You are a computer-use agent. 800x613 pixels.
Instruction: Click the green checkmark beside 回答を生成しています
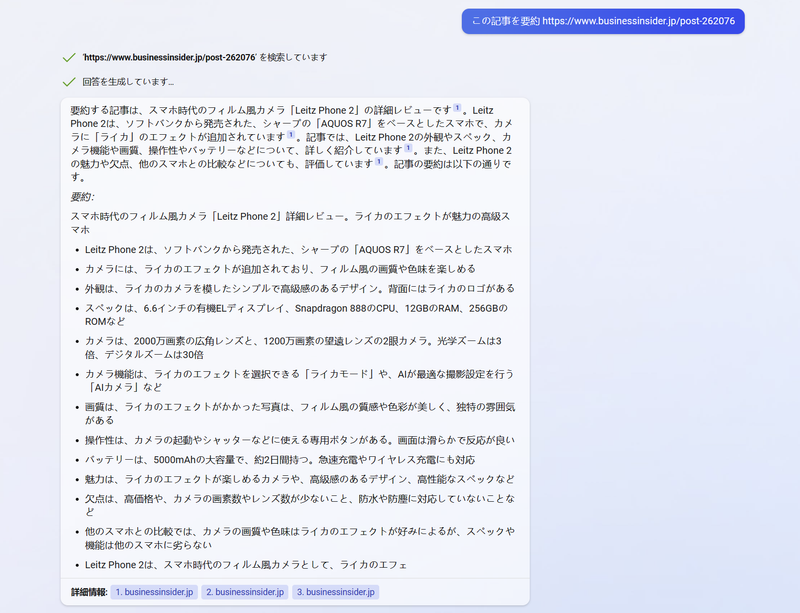pyautogui.click(x=69, y=82)
